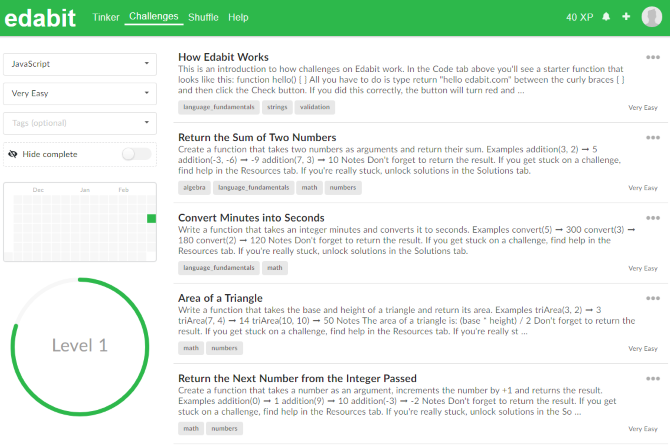This screenshot has height=446, width=670.
Task: Open Return the Next Number from the Integer Passed
Action: click(297, 379)
